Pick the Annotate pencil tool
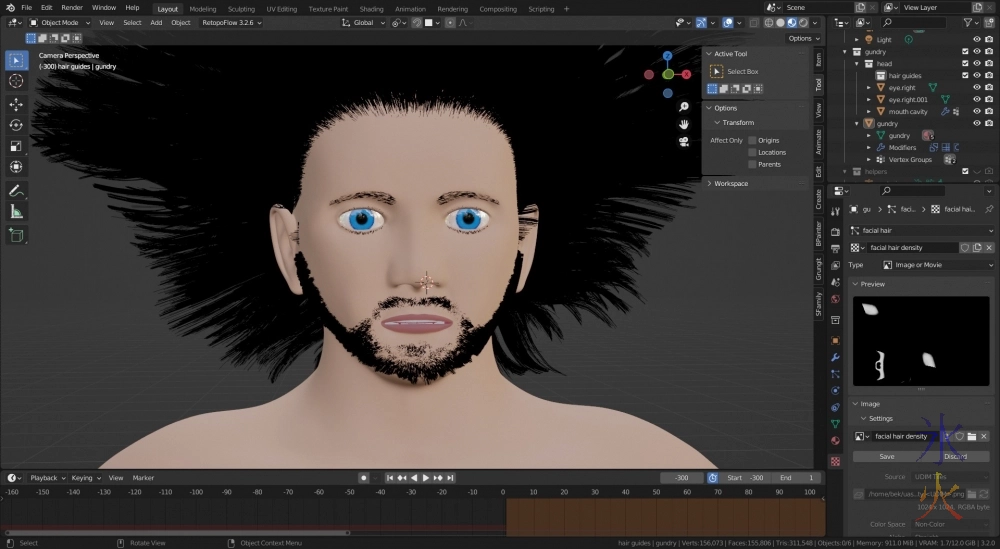Screen dimensions: 1000x549 (16, 190)
